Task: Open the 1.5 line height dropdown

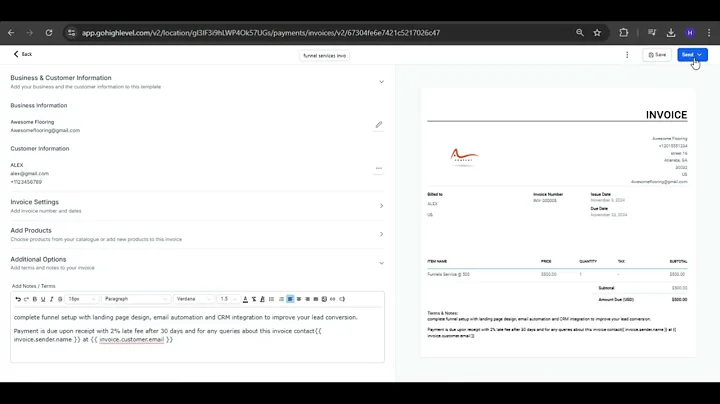Action: click(x=228, y=299)
